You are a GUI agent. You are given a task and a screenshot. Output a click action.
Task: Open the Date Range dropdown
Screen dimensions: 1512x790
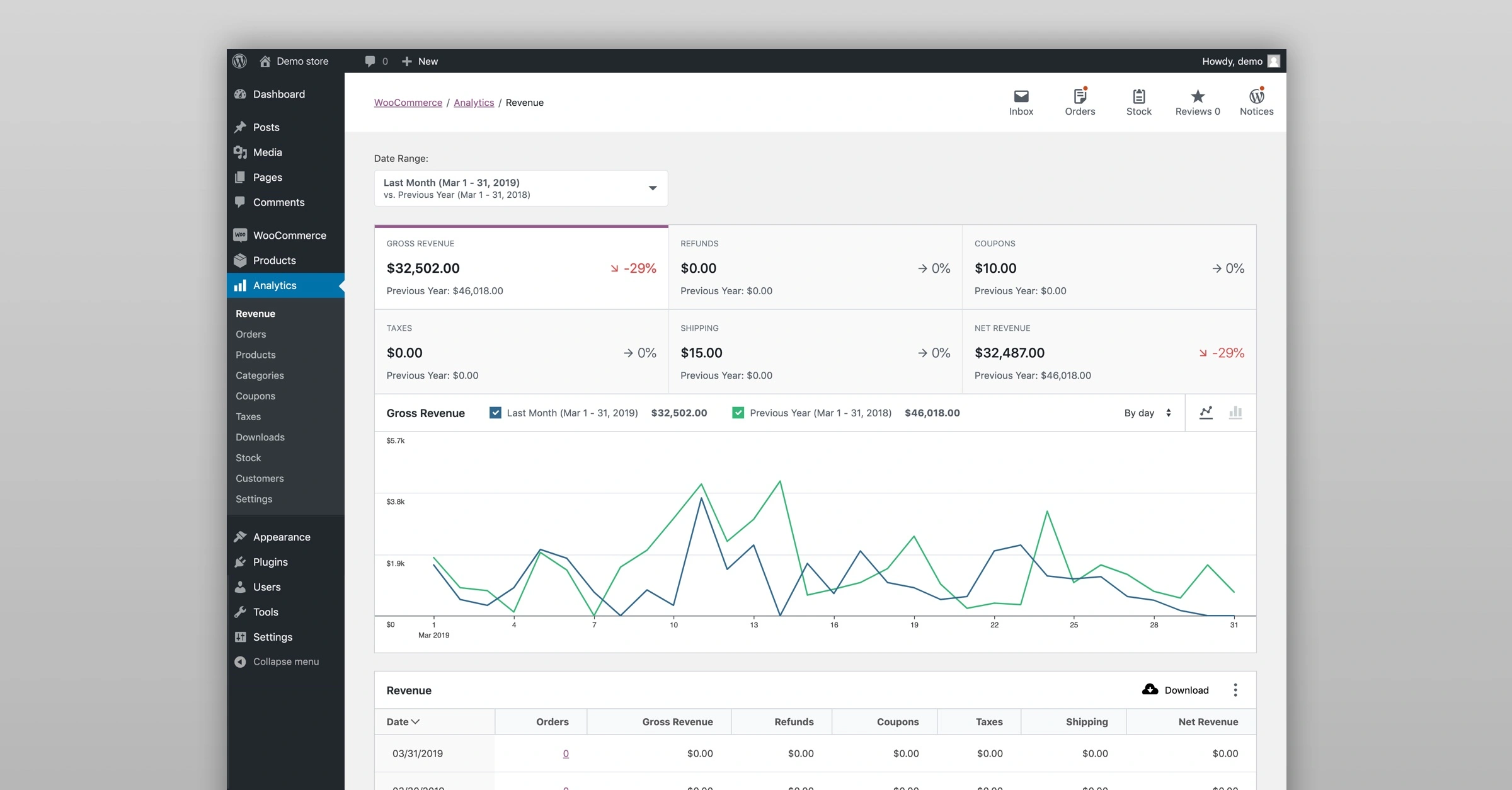pos(520,188)
